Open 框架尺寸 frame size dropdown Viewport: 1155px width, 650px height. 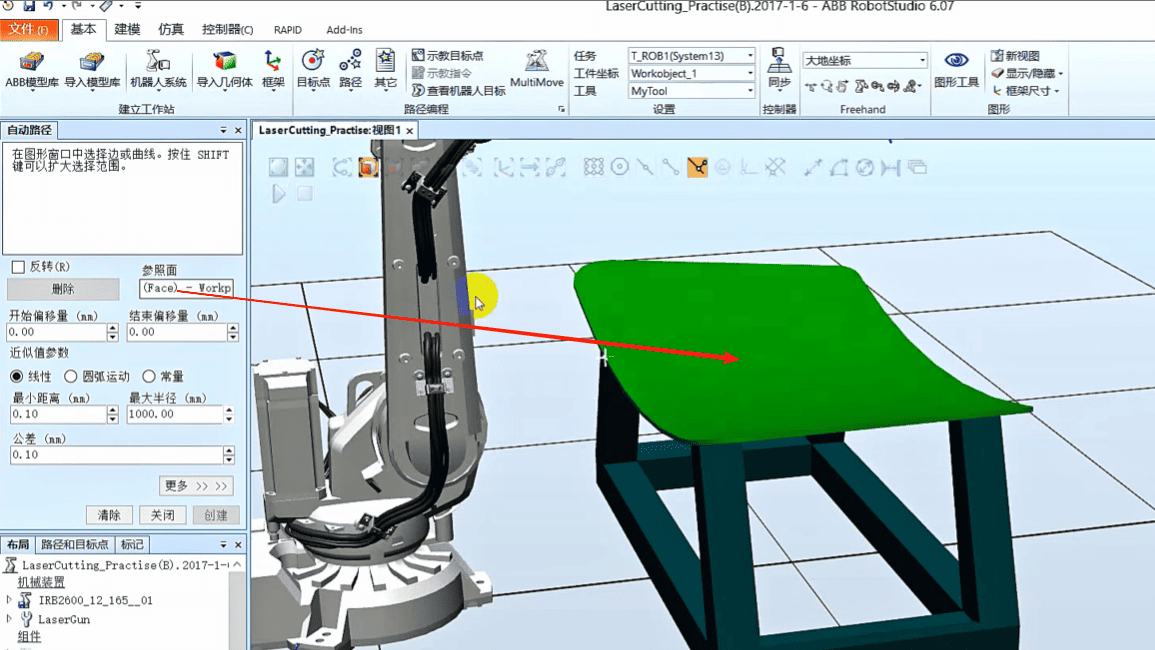(1025, 91)
